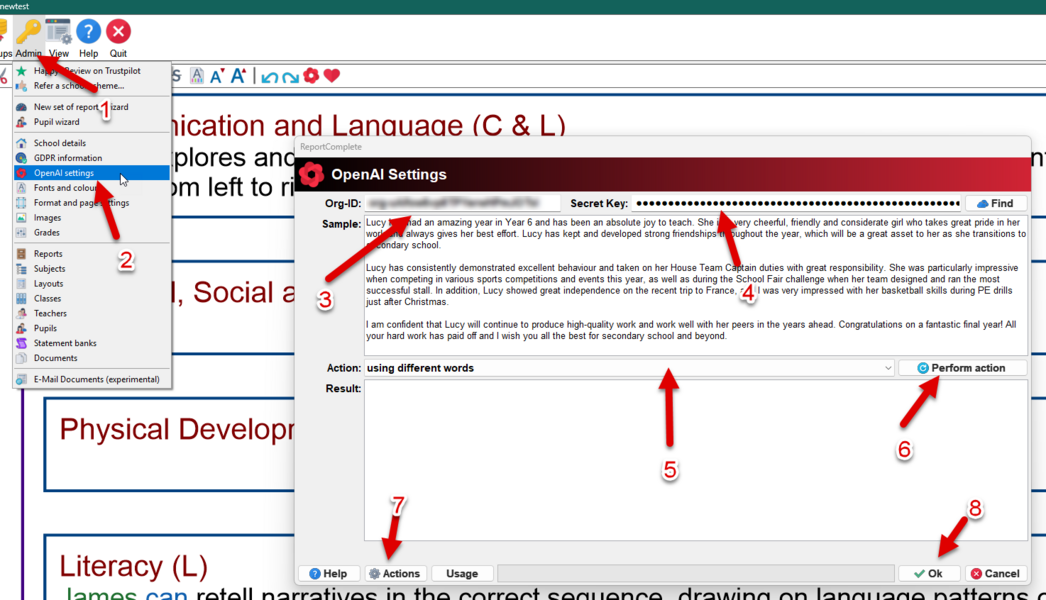Open the Actions button with gear icon

pyautogui.click(x=395, y=574)
